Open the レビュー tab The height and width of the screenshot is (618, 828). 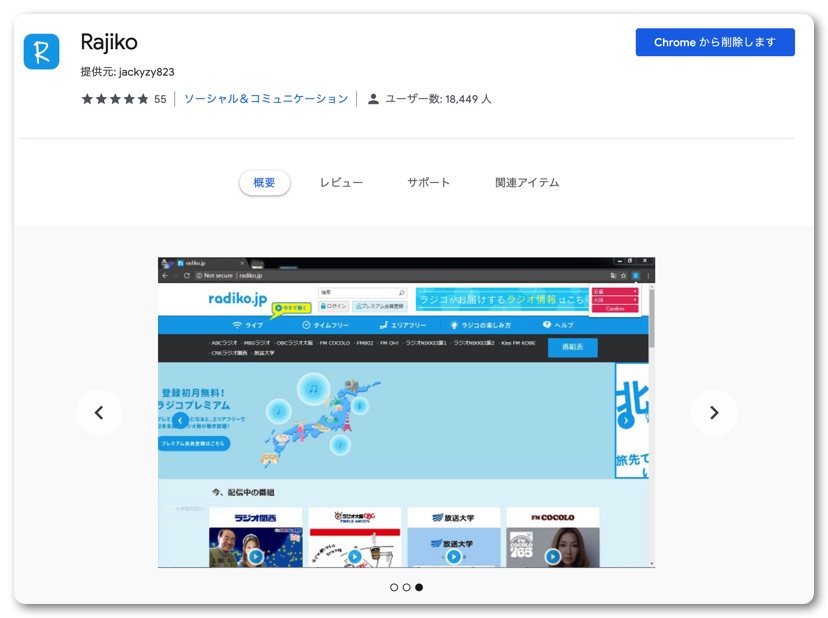[341, 183]
